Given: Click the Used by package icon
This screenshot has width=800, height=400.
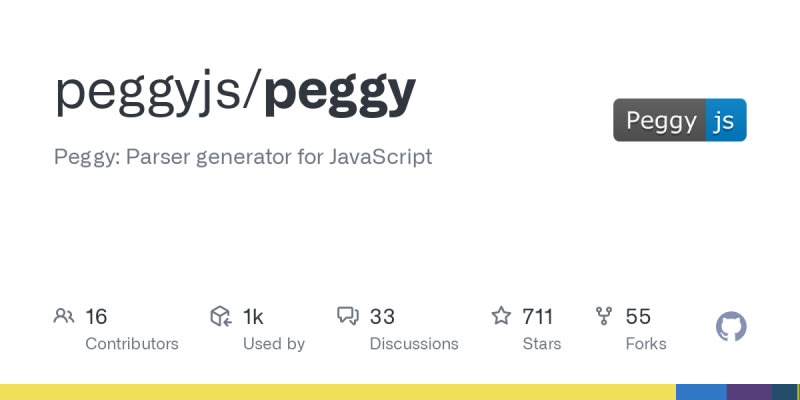Looking at the screenshot, I should tap(221, 317).
